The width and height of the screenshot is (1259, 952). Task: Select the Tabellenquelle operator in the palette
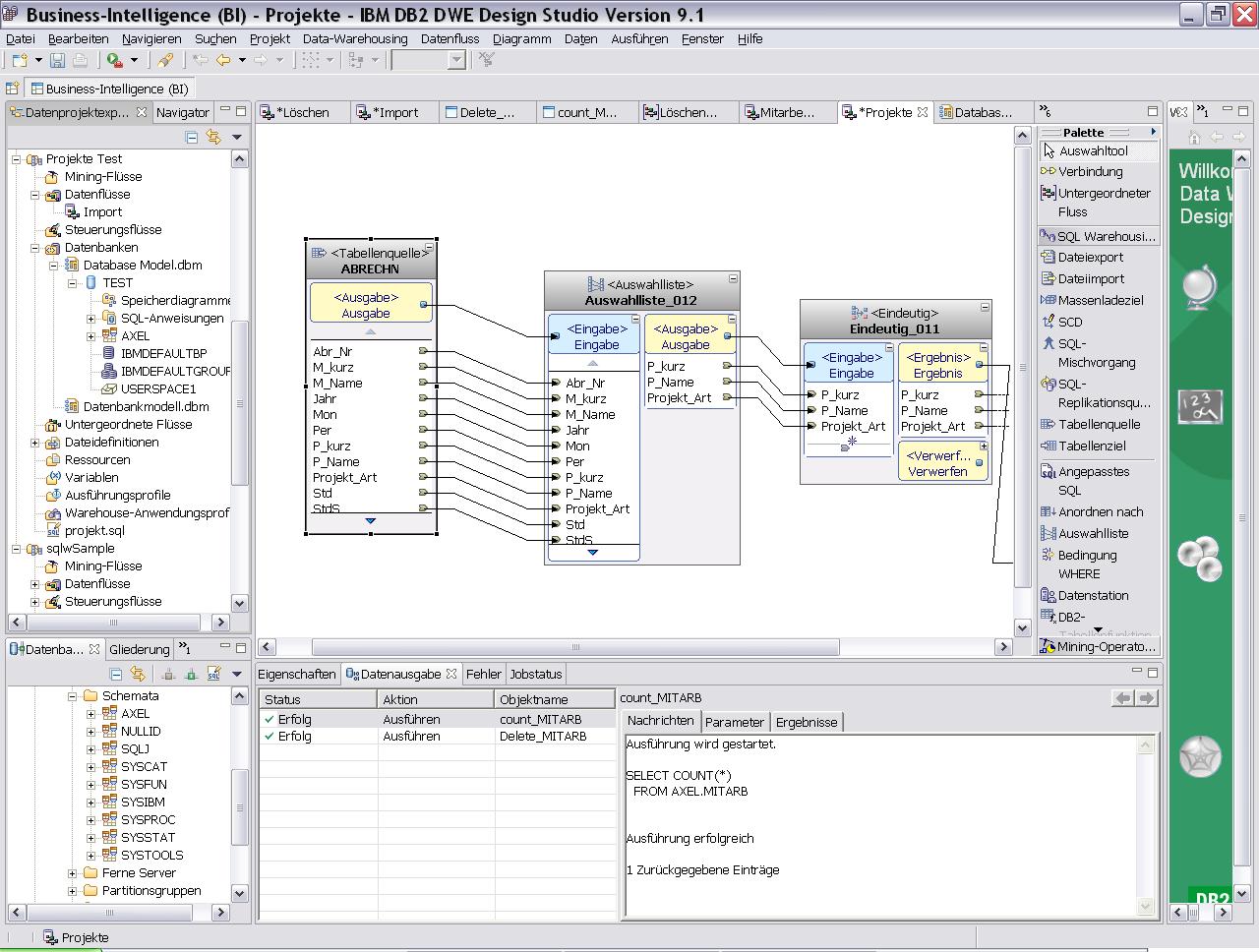click(x=1099, y=424)
